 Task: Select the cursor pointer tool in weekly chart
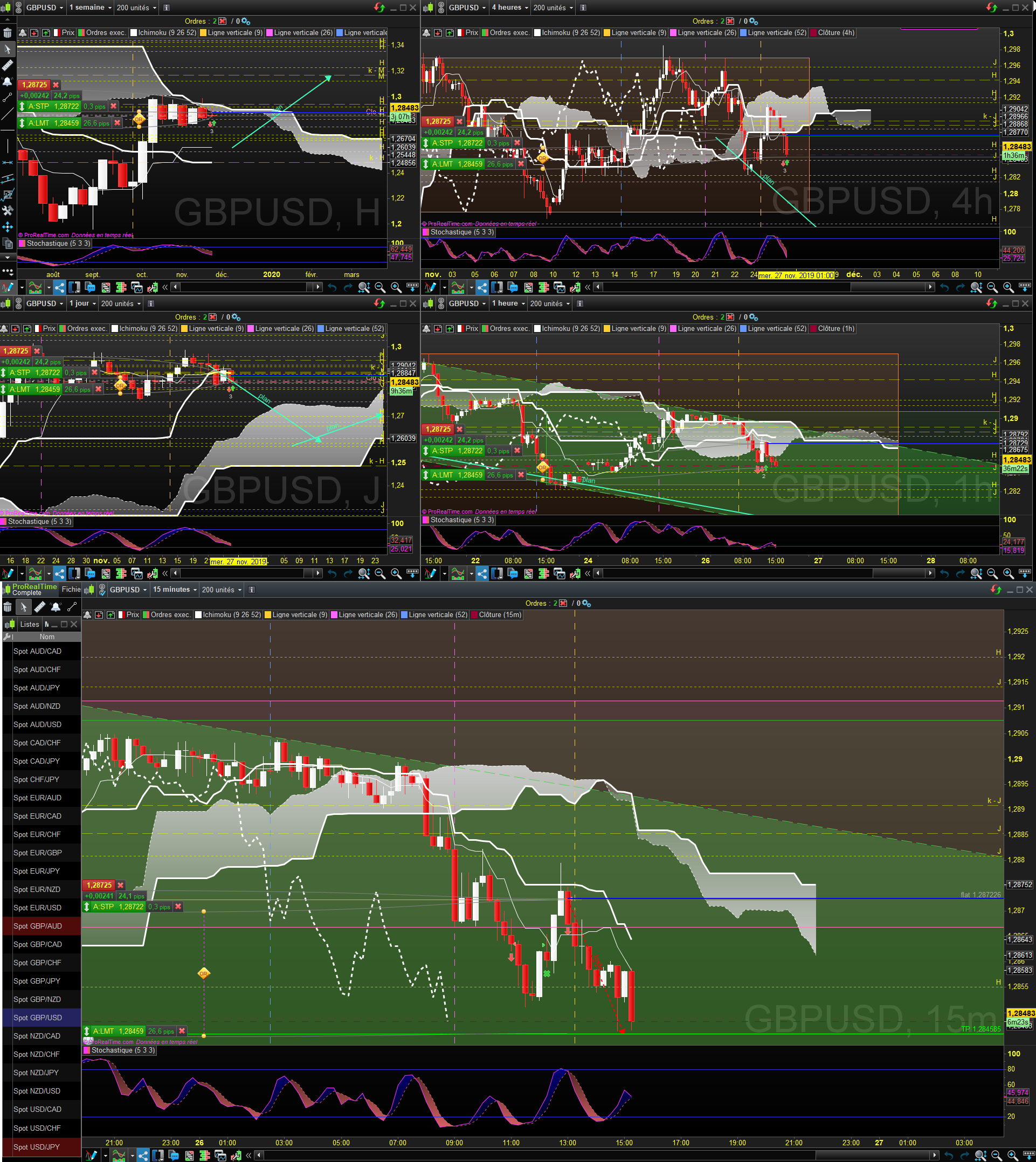[x=8, y=49]
